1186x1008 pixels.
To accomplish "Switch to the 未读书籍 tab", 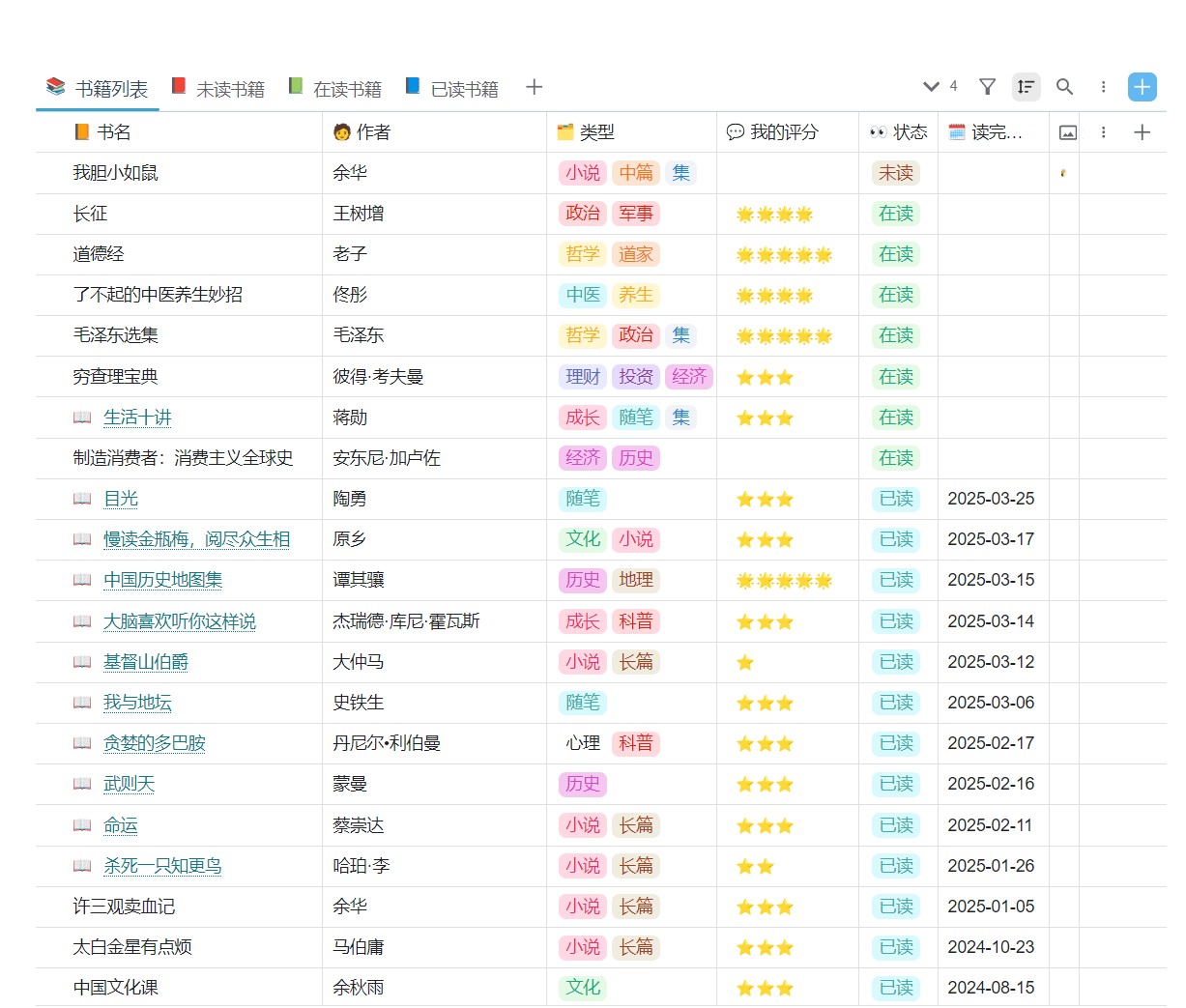I will point(217,86).
